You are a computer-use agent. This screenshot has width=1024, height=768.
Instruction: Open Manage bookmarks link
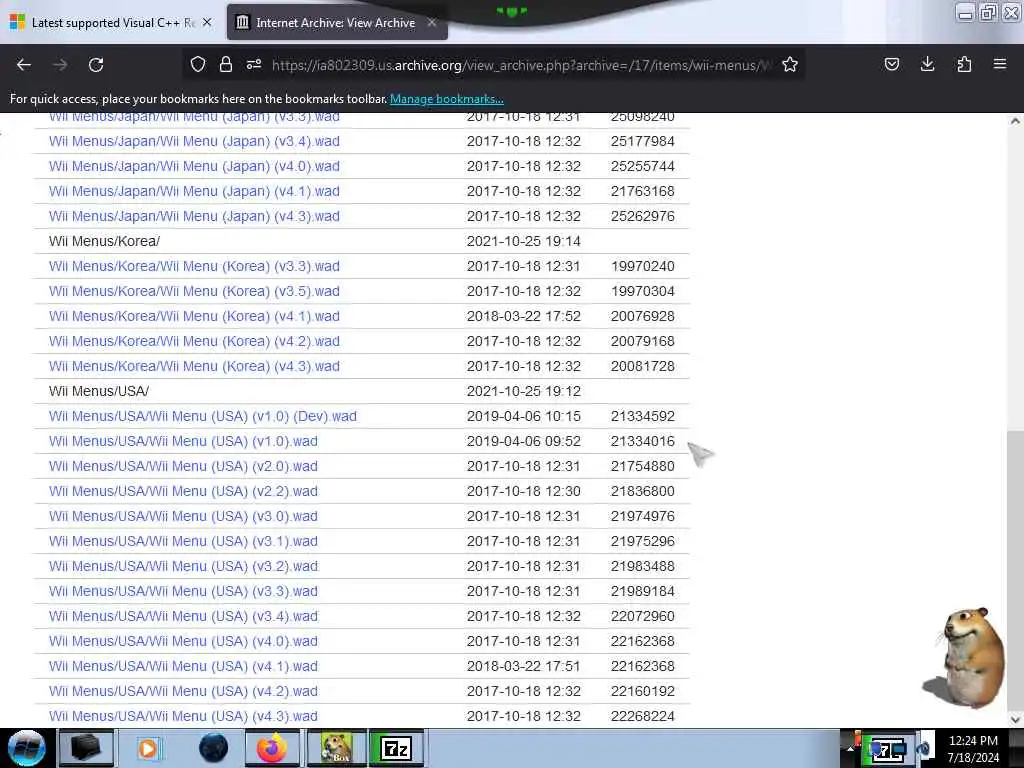coord(447,99)
